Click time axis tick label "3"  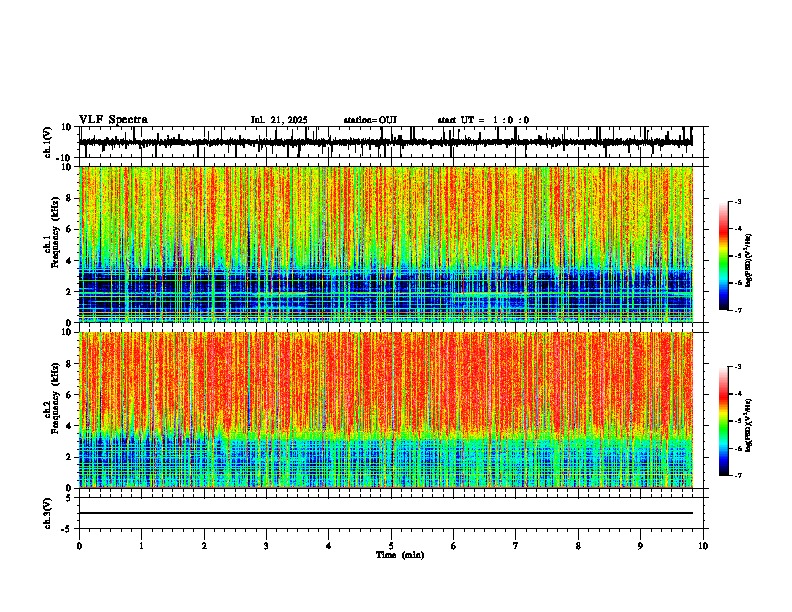coord(266,546)
